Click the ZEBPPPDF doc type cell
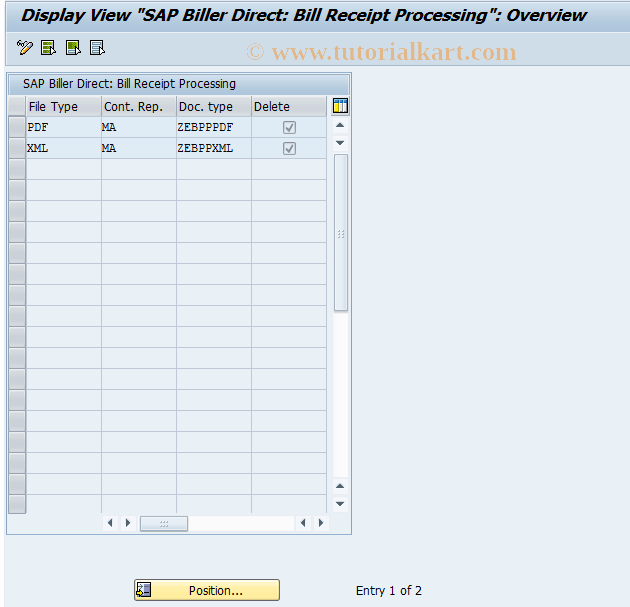Viewport: 630px width, 607px height. pyautogui.click(x=214, y=127)
